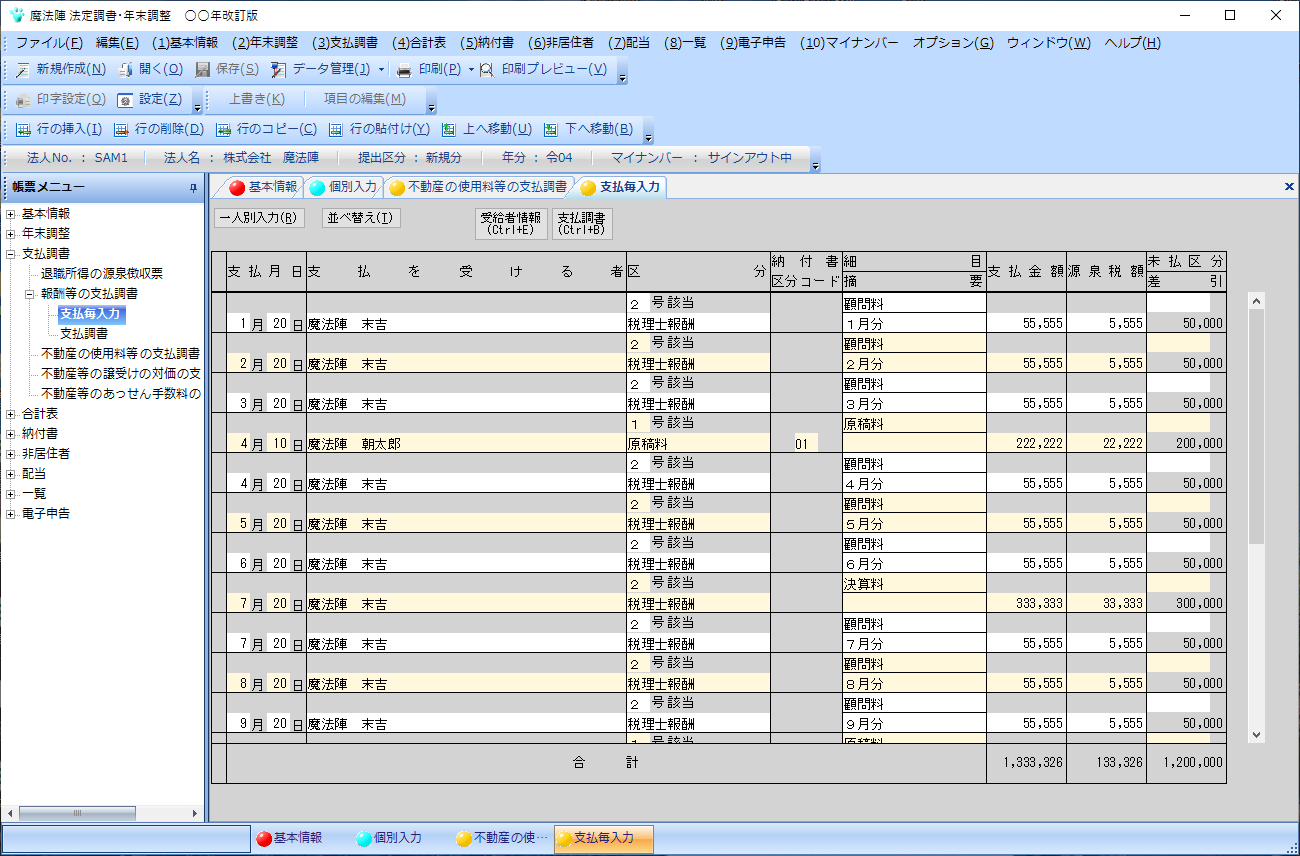Expand the 合計表 tree node
This screenshot has height=856, width=1300.
click(10, 414)
